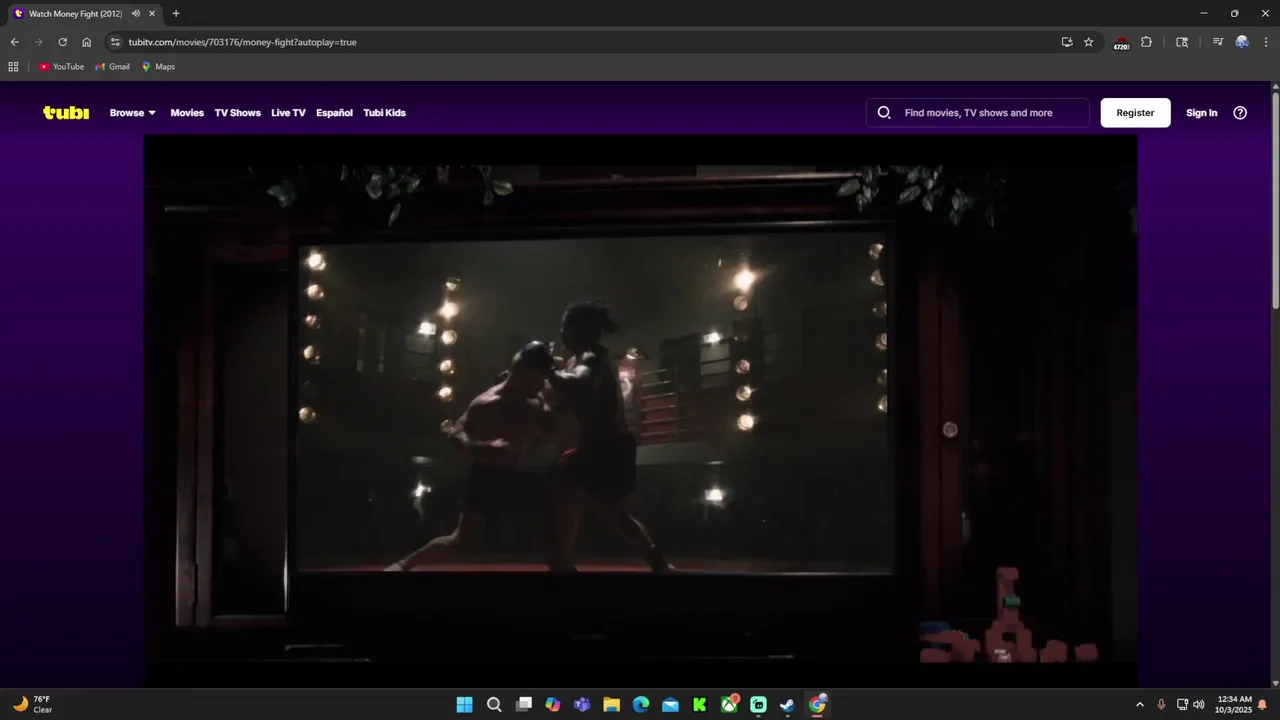Go forward to the next page

click(x=38, y=42)
